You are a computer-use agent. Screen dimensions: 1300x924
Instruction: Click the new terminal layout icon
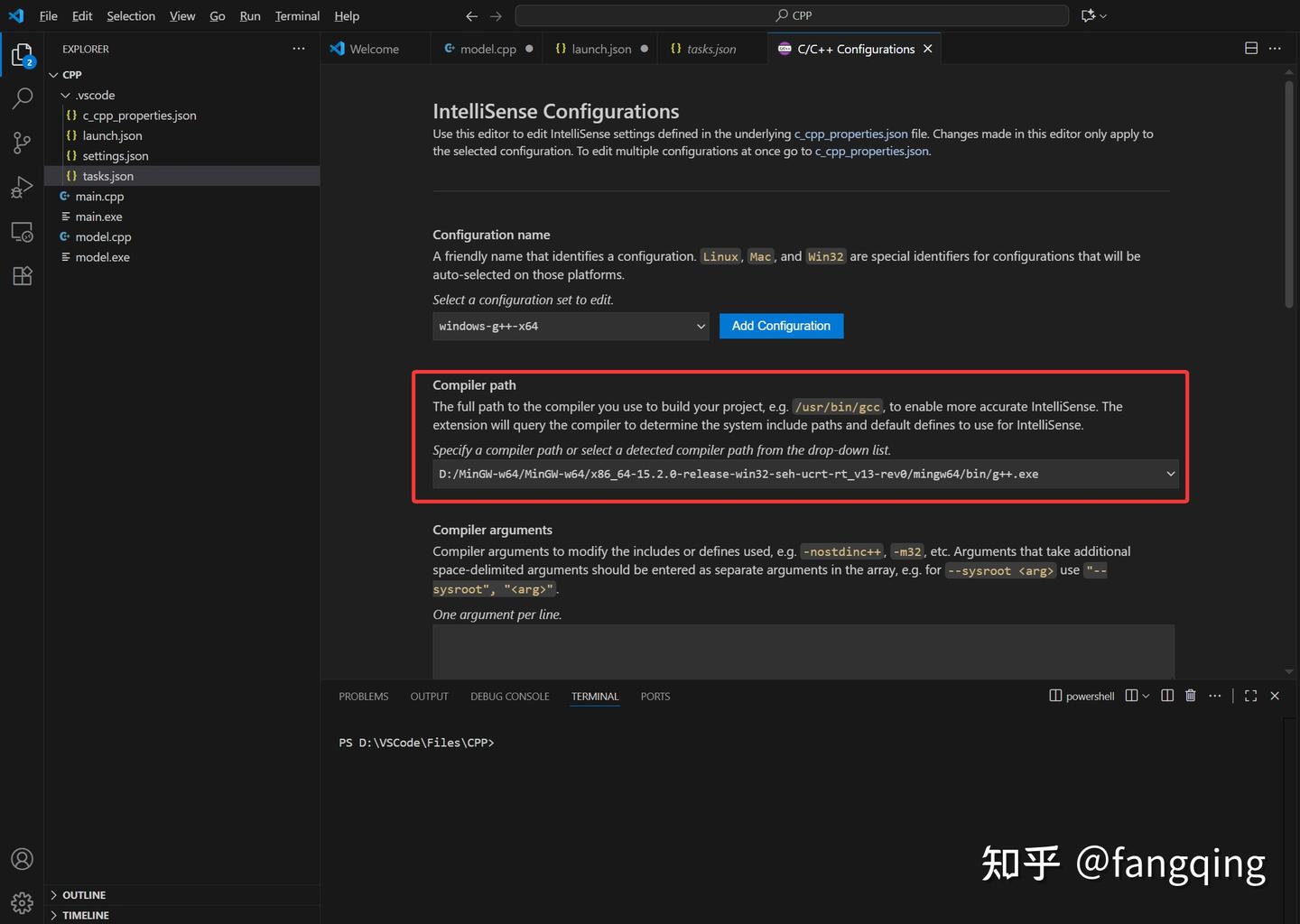1131,696
